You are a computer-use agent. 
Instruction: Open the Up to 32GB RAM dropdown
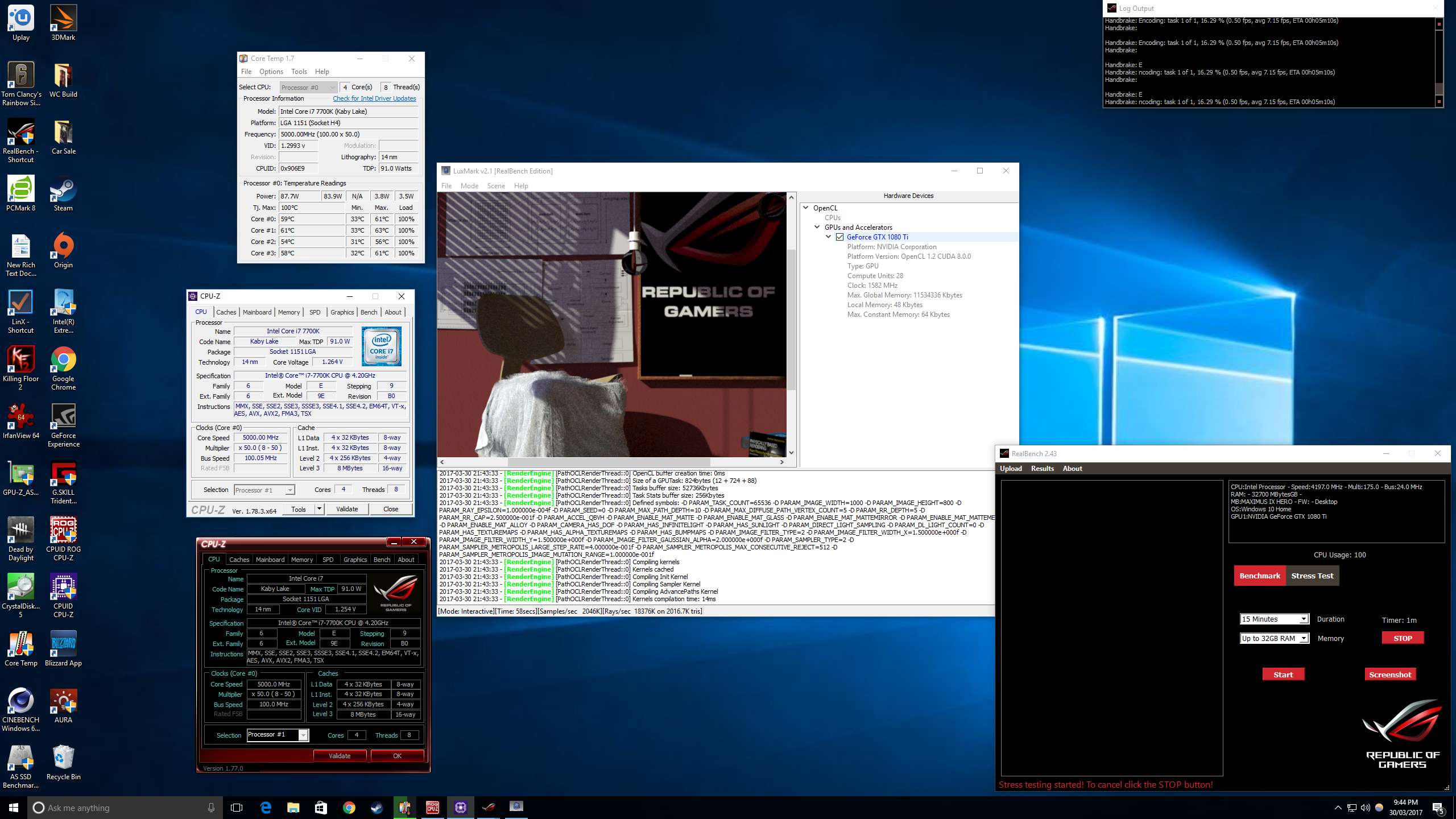click(x=1274, y=638)
